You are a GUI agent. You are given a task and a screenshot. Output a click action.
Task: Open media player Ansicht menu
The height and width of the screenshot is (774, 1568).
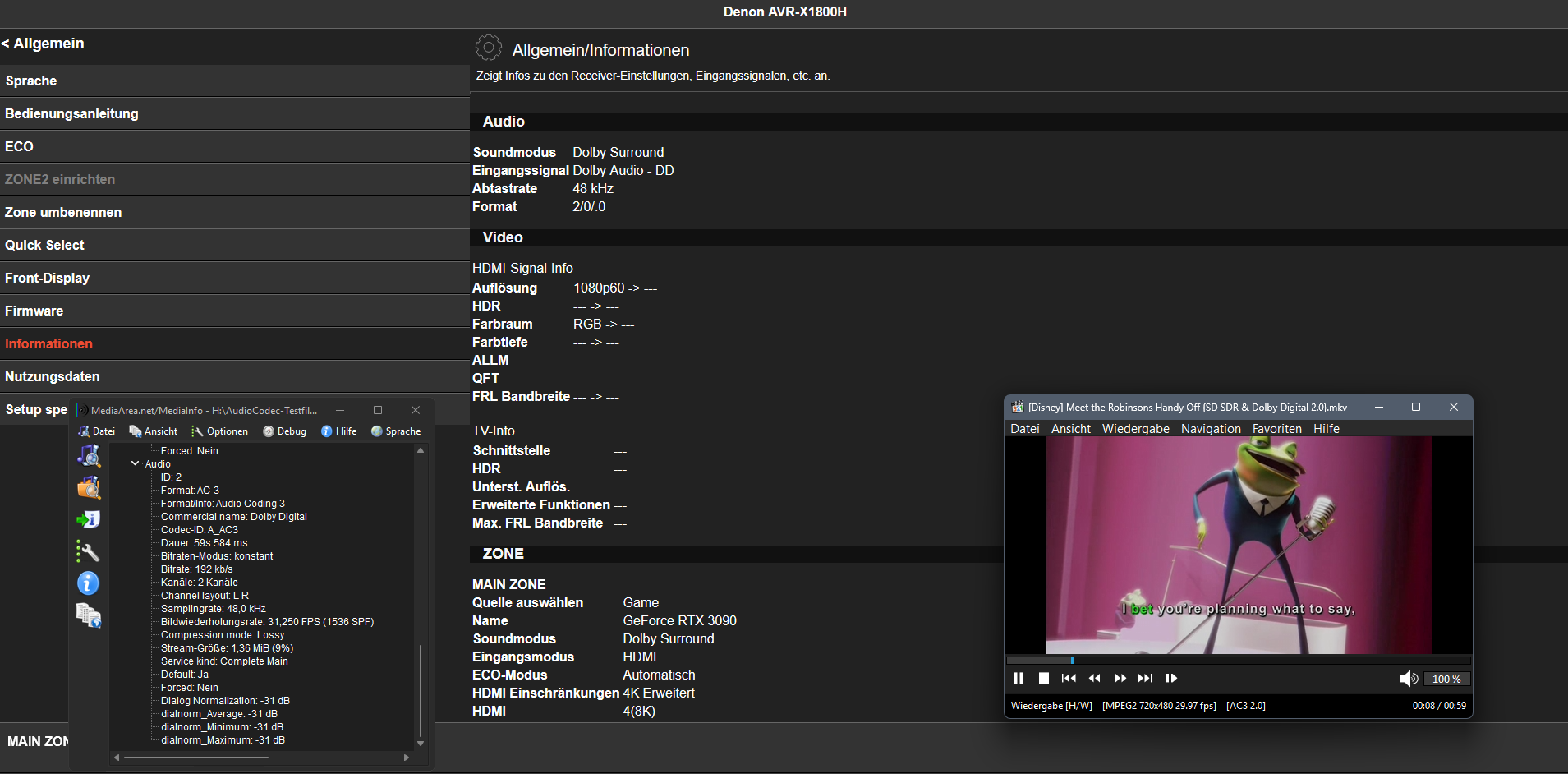1071,429
